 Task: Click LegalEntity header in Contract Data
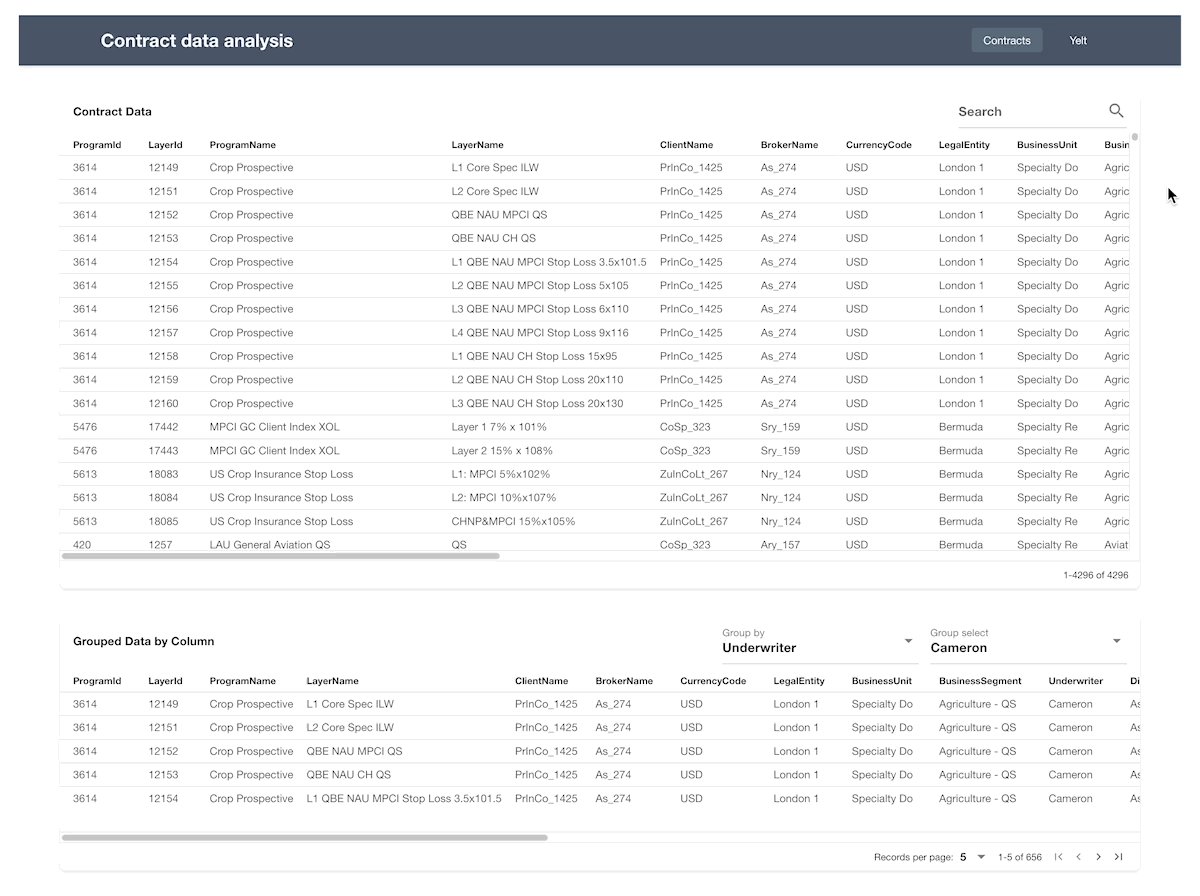[x=964, y=145]
